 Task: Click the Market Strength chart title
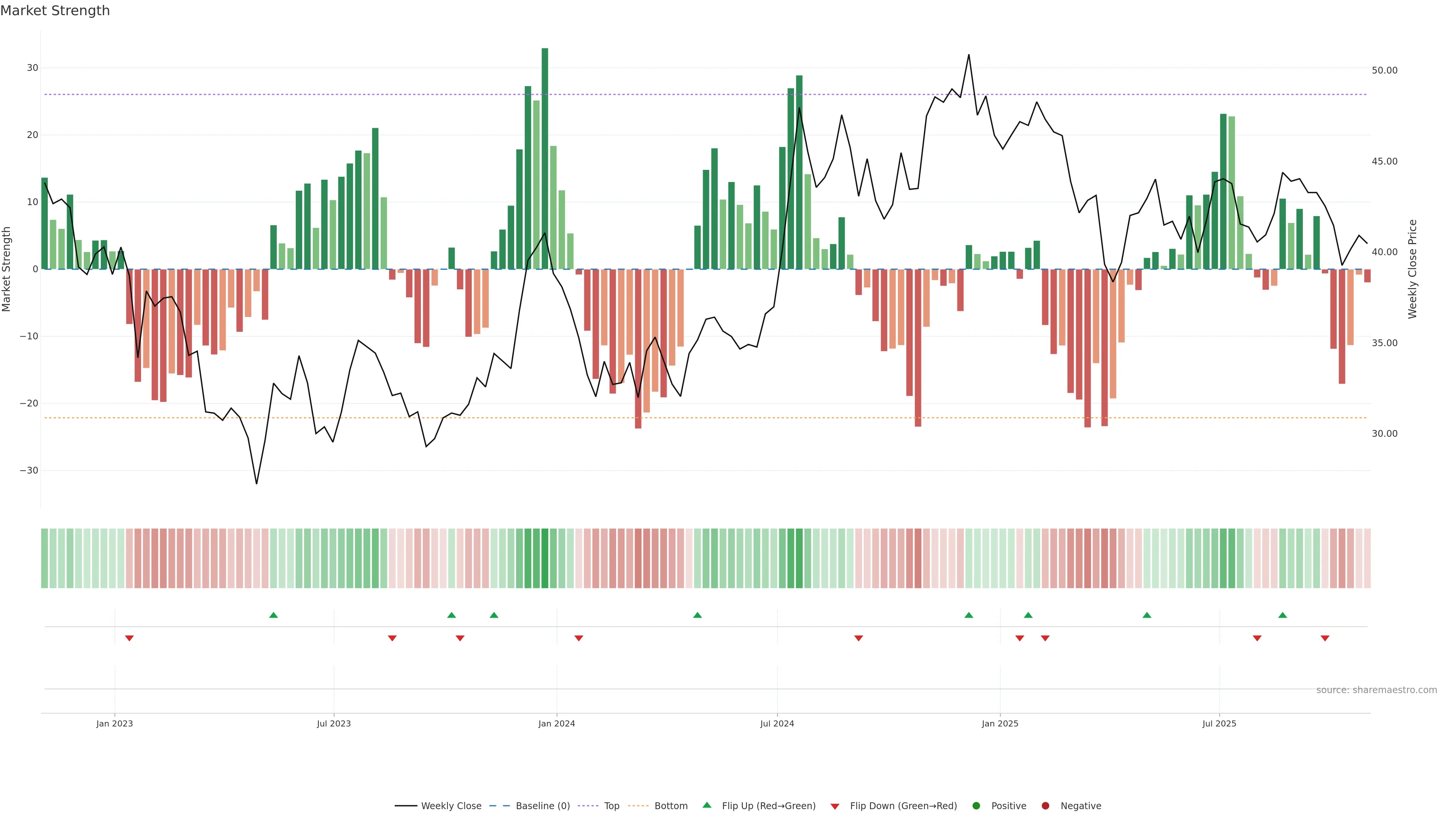[x=55, y=11]
